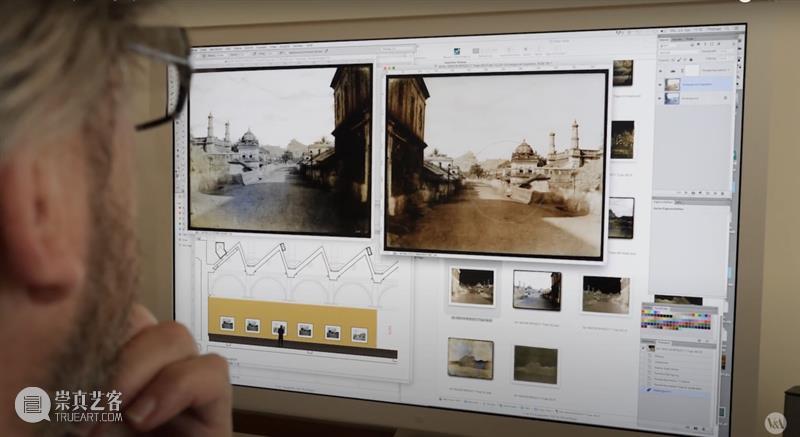Click the white layer mask on top layer

coord(692,70)
